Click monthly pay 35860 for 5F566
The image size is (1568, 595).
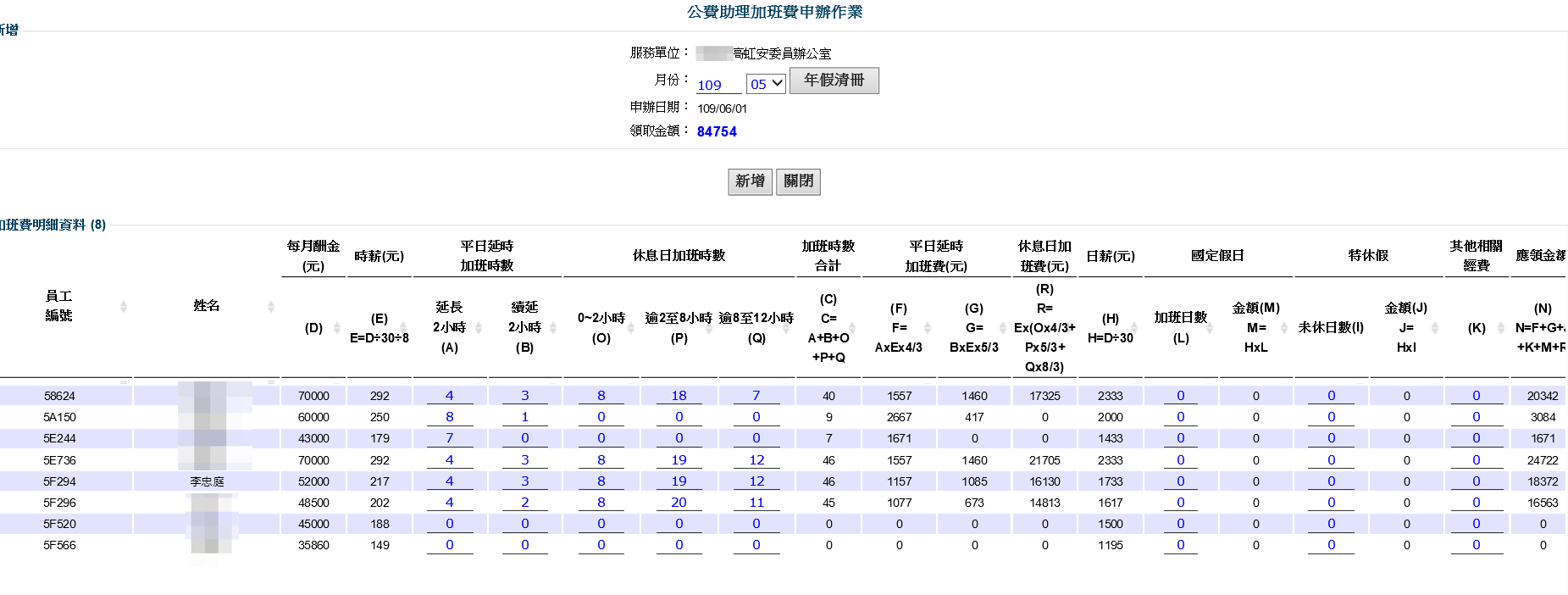coord(313,545)
